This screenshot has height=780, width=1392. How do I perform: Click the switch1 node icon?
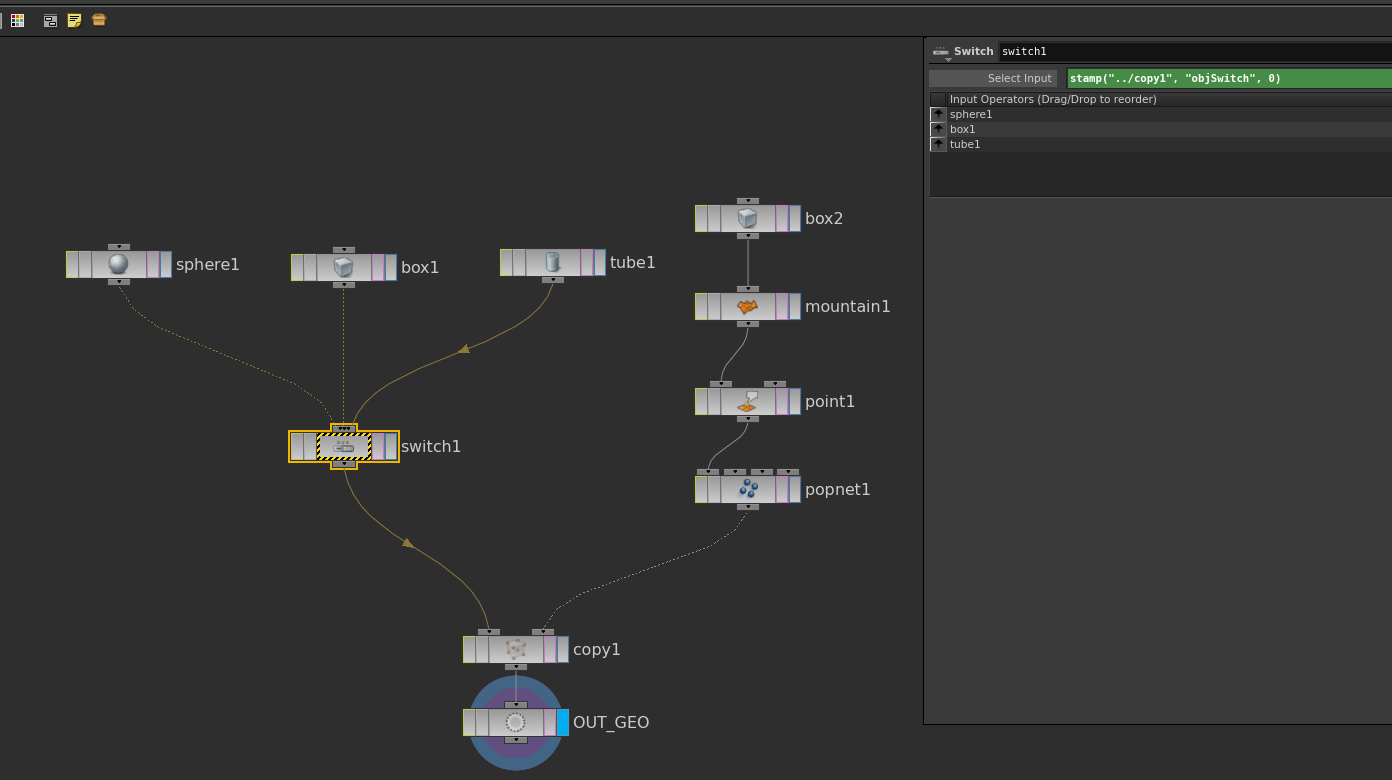344,446
